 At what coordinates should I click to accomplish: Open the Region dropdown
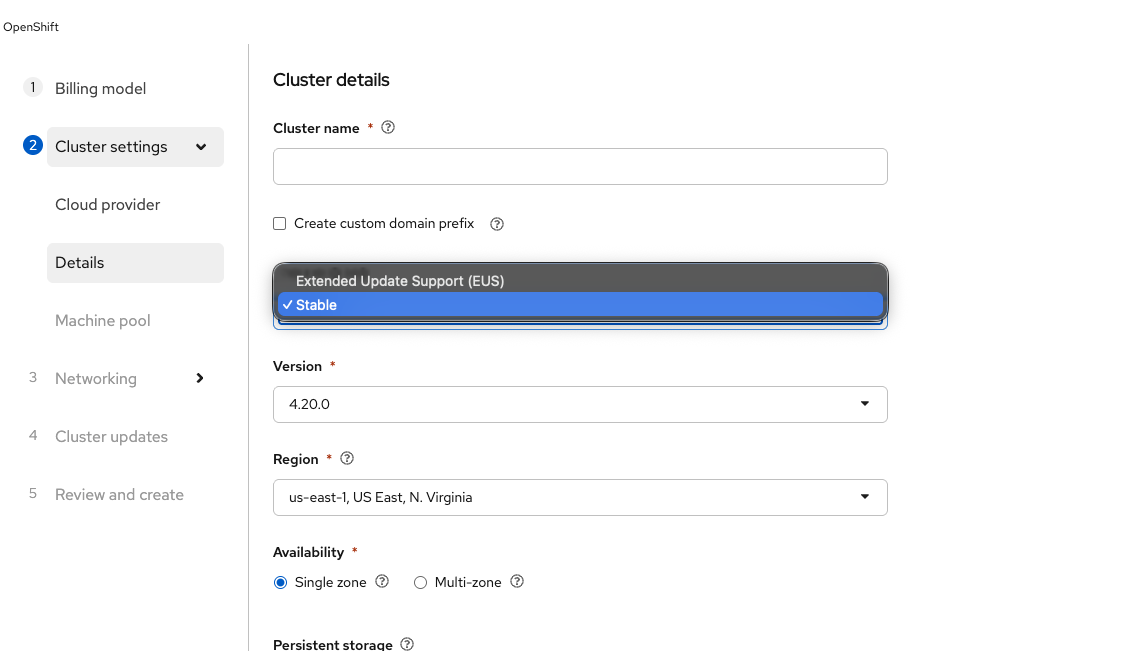[580, 497]
